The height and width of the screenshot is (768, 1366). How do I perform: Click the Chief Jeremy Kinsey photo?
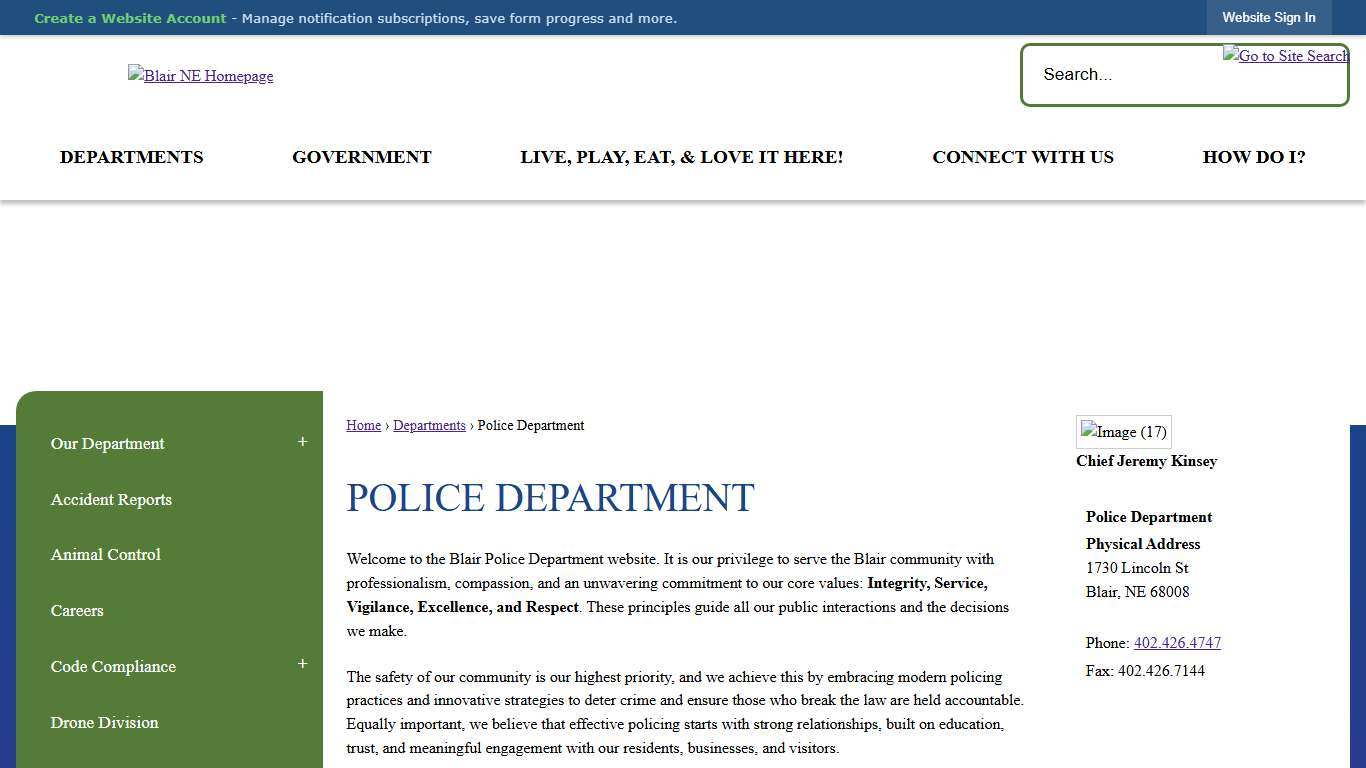coord(1123,431)
